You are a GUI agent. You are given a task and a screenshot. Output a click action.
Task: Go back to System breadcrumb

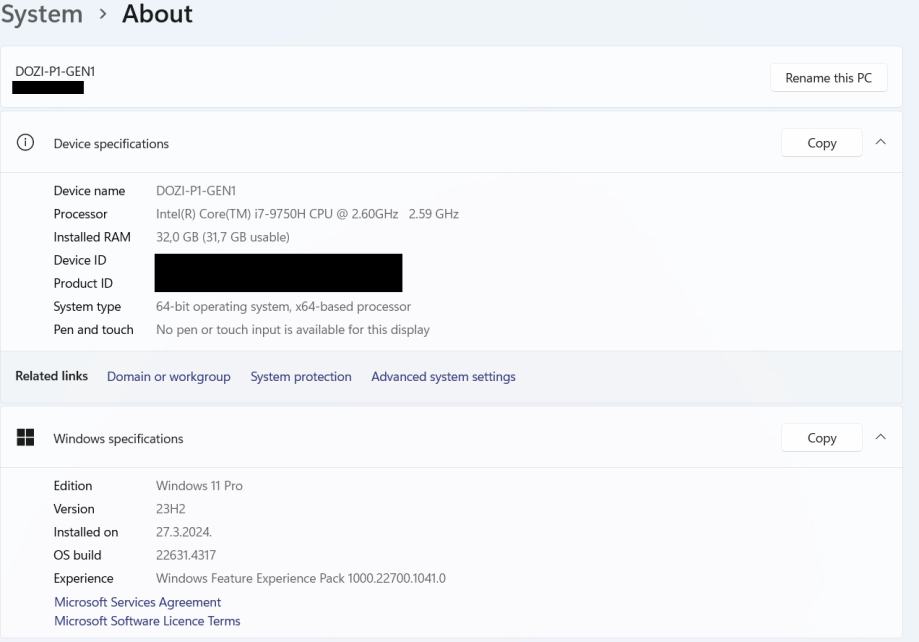(x=42, y=14)
